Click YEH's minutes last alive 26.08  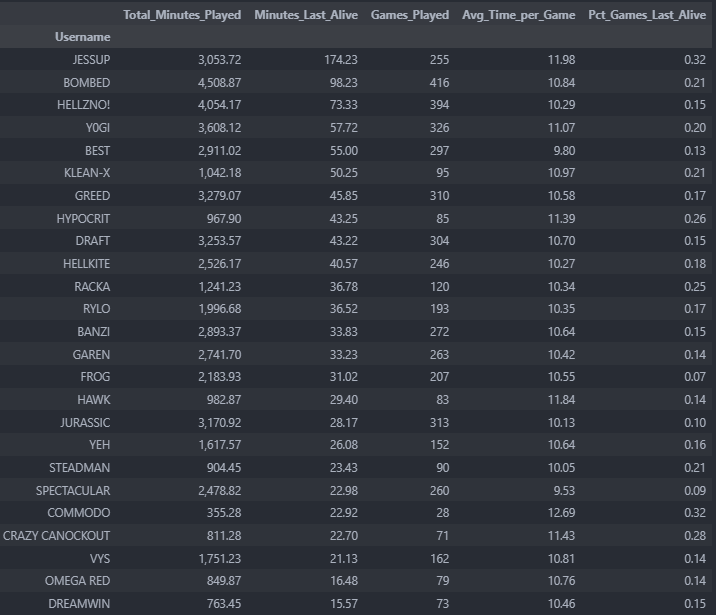(344, 445)
